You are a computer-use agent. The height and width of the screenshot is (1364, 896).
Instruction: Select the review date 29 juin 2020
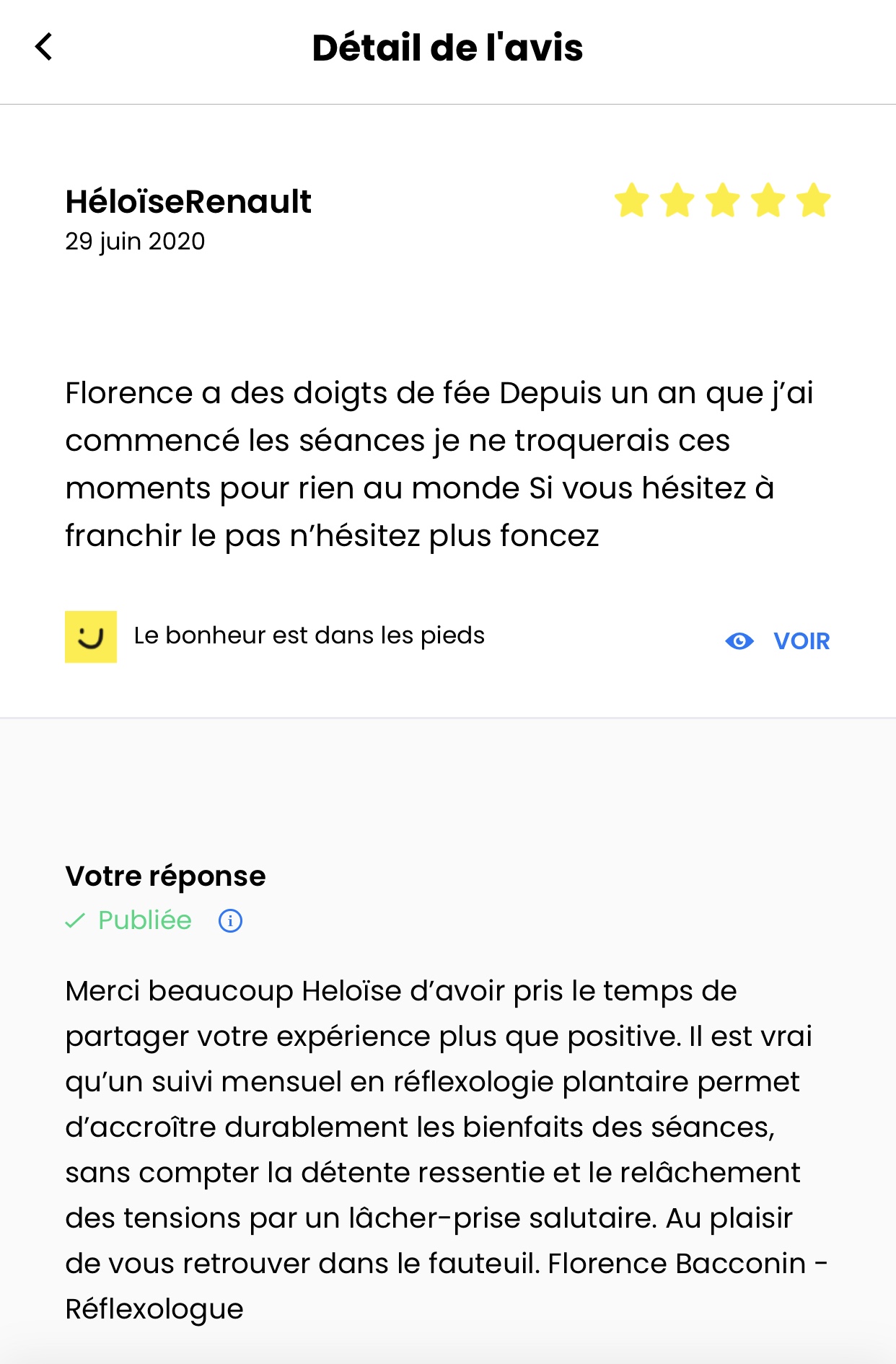[x=135, y=242]
